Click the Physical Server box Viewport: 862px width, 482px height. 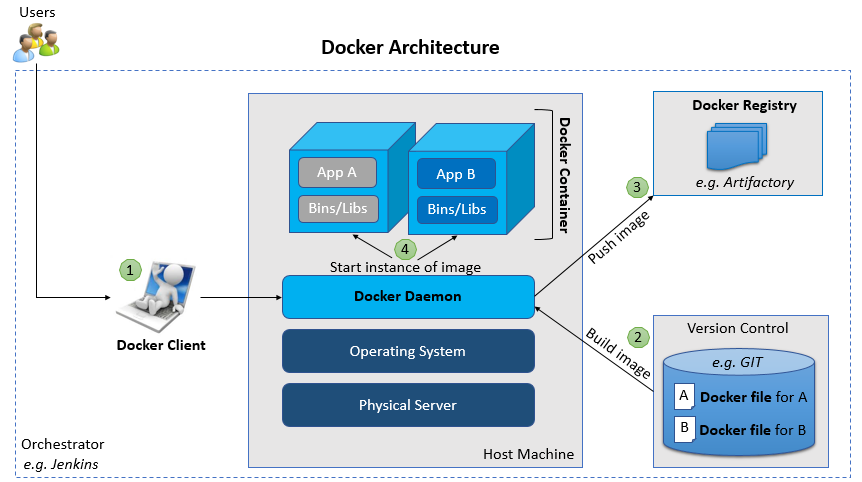(408, 405)
